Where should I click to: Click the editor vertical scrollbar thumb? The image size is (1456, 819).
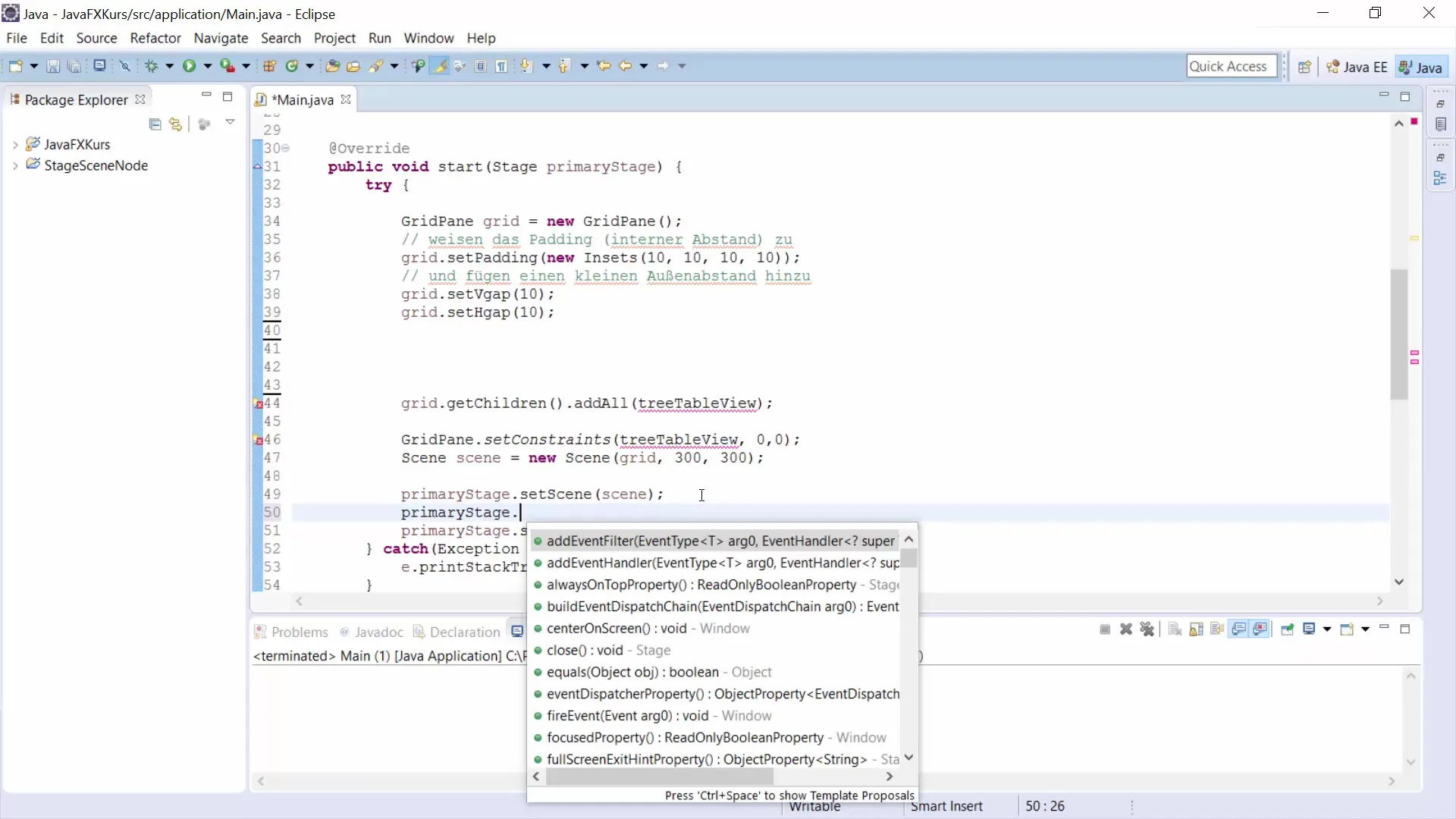click(1399, 334)
